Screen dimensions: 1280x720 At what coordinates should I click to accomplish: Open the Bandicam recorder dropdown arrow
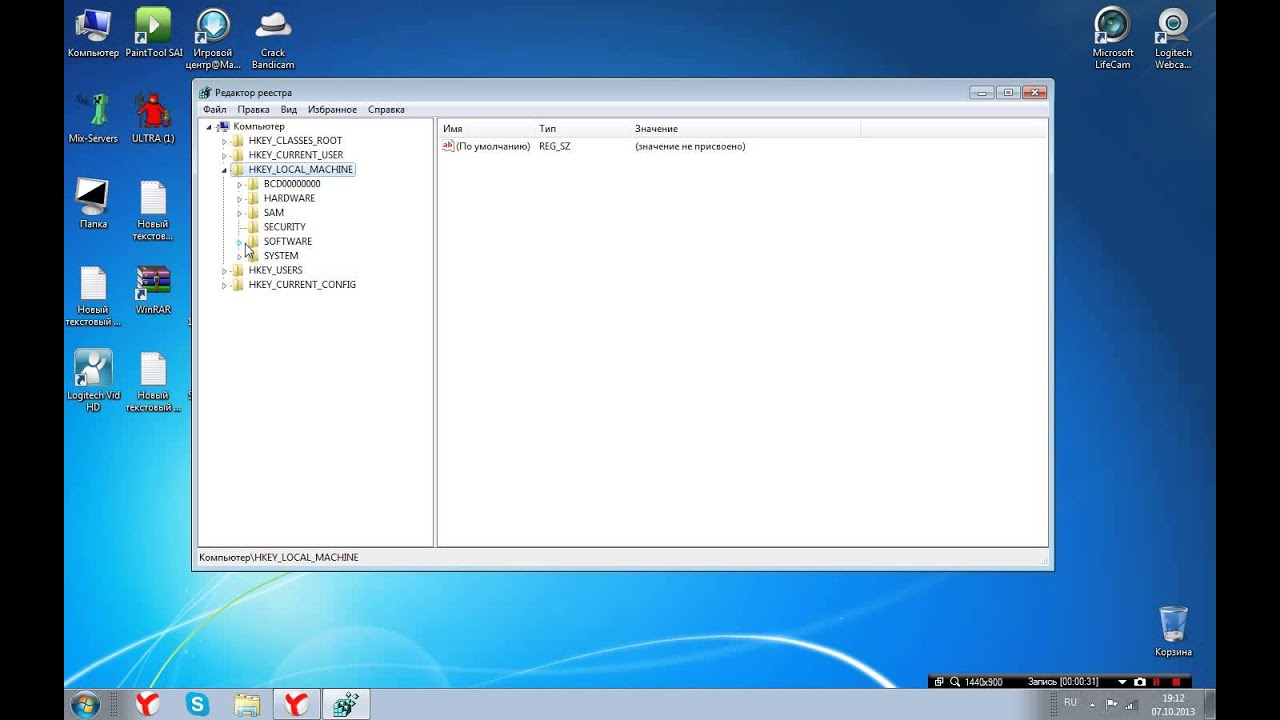pos(1122,682)
